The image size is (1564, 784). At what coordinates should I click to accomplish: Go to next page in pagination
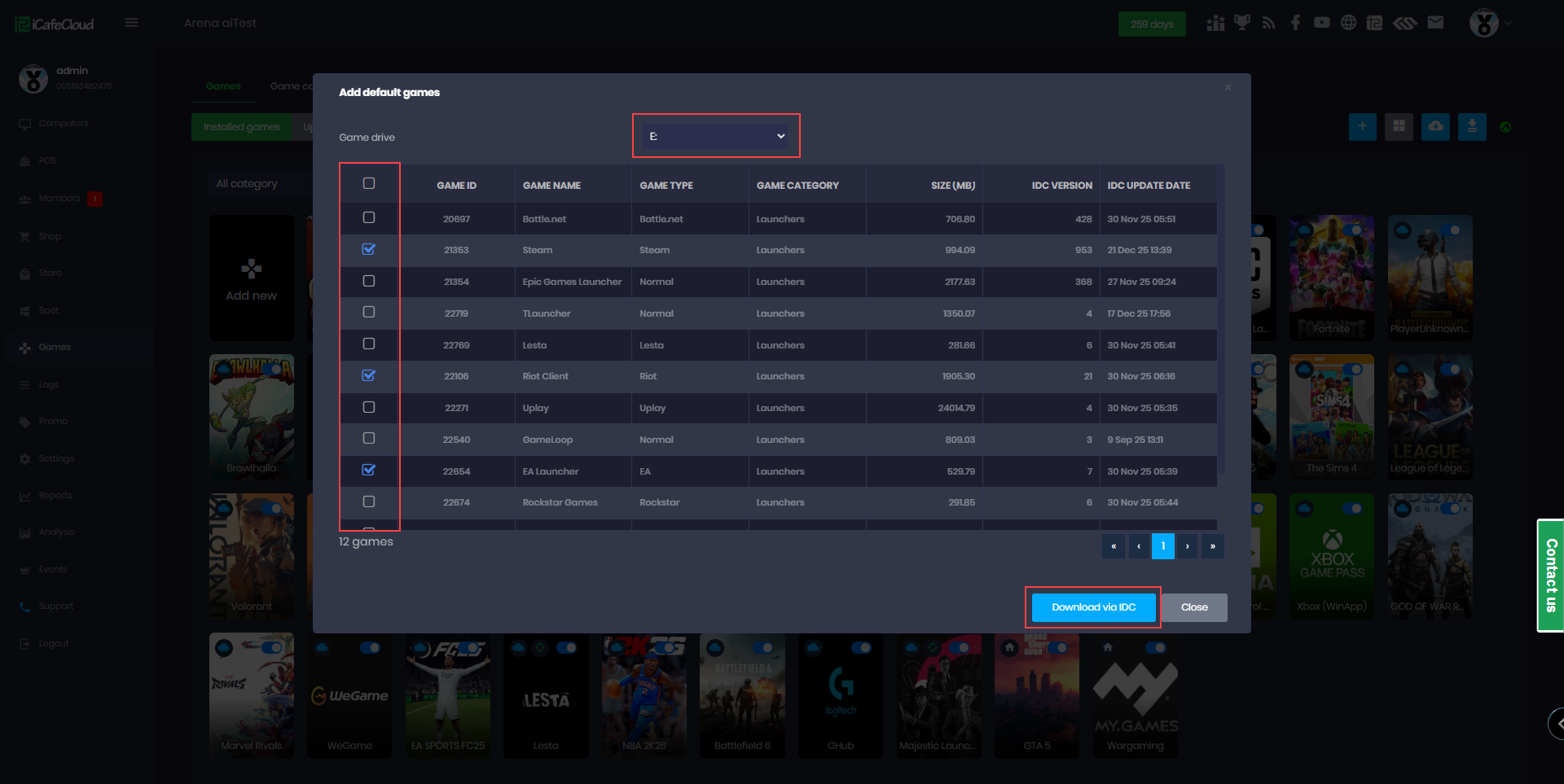click(x=1188, y=546)
